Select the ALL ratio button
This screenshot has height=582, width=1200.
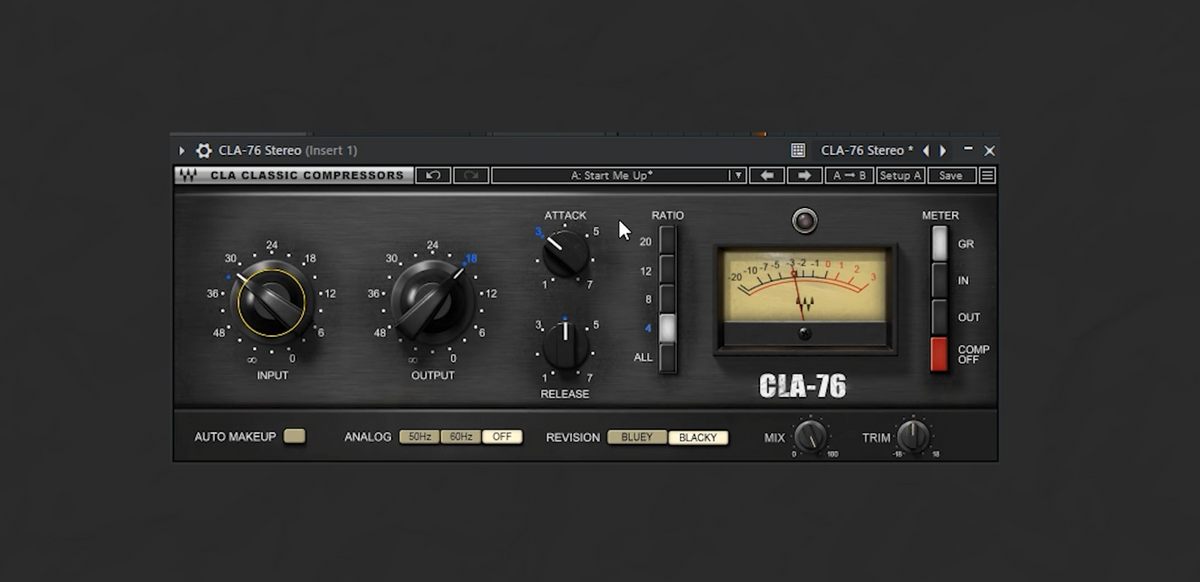(x=667, y=357)
